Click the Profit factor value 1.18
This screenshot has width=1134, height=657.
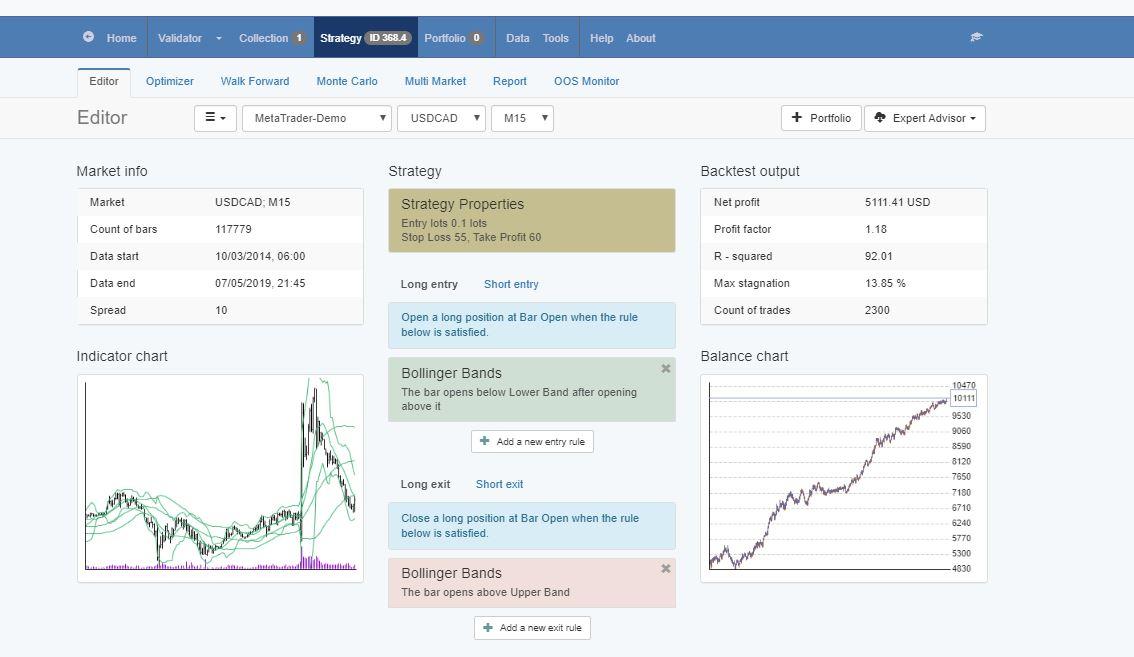[x=876, y=229]
